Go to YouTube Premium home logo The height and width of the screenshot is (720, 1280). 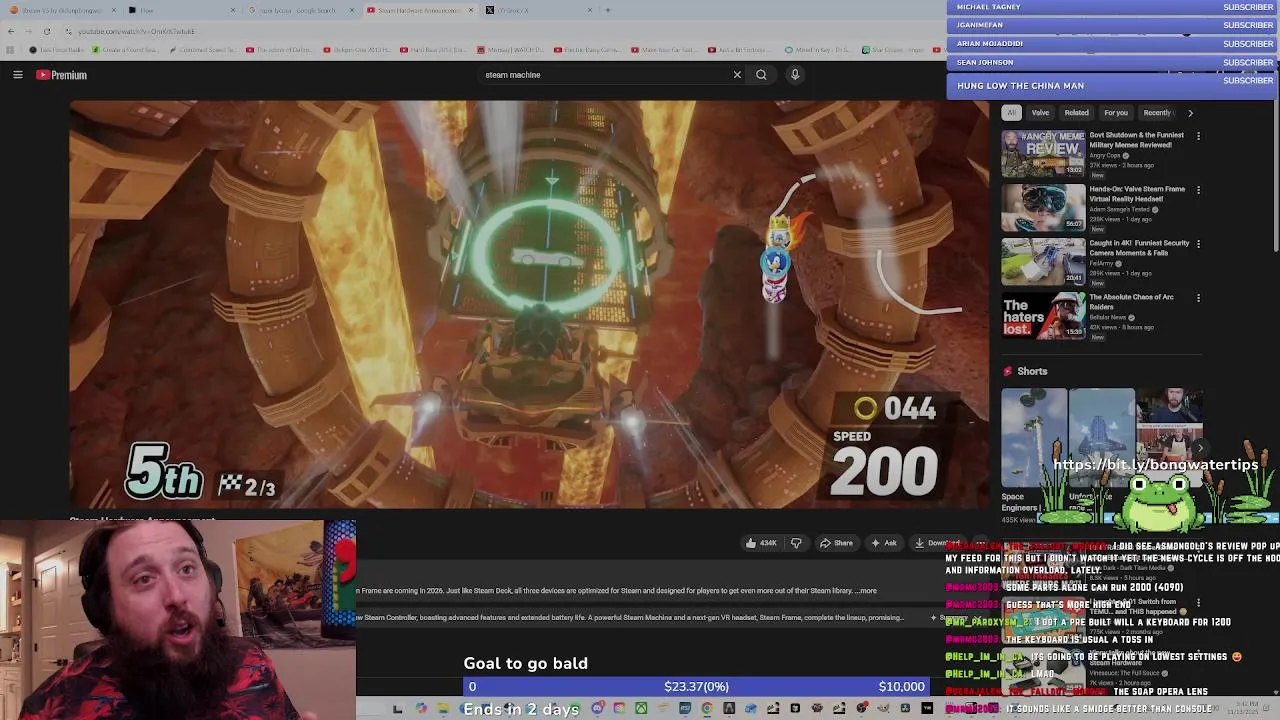click(62, 75)
